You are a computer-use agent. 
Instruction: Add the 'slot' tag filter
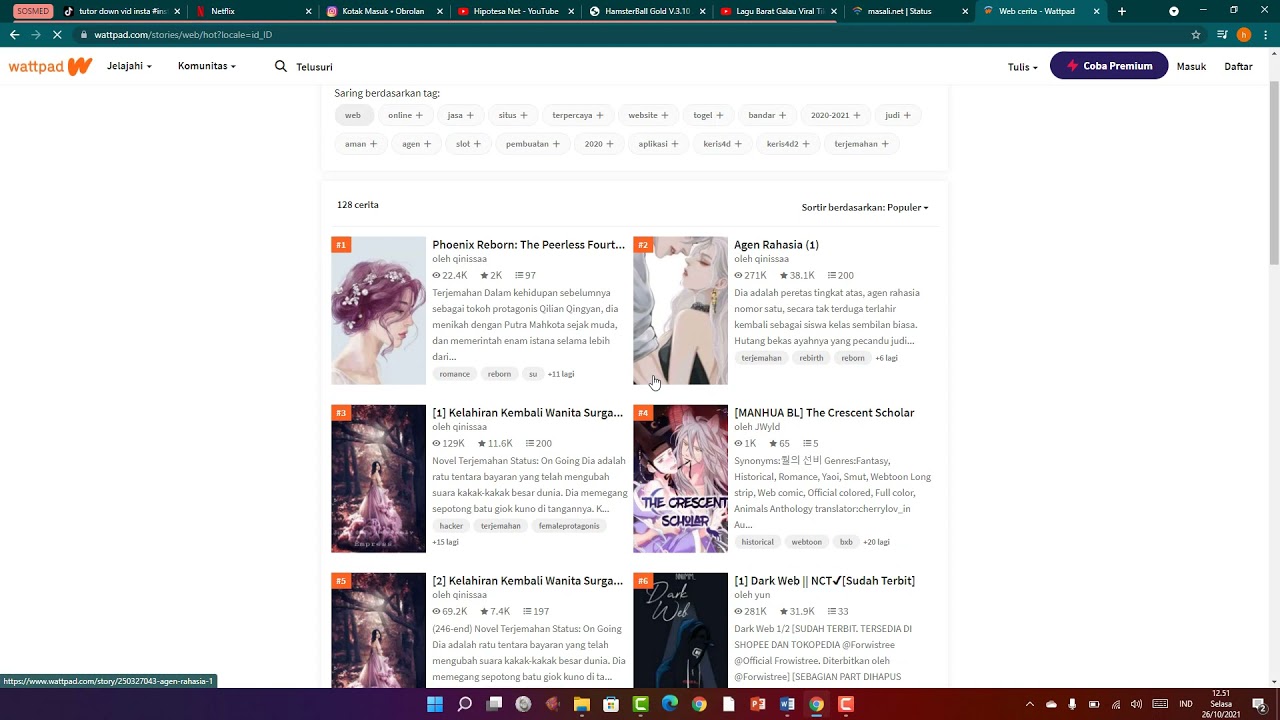point(468,144)
